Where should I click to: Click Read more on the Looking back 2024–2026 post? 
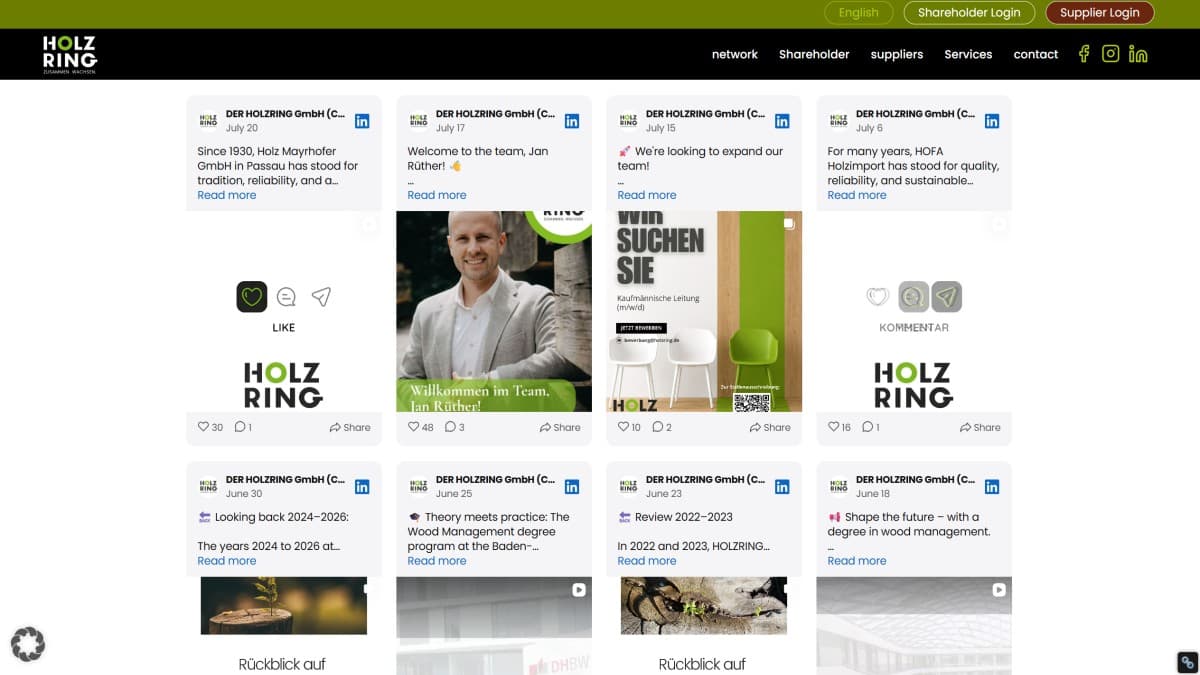[x=227, y=561]
